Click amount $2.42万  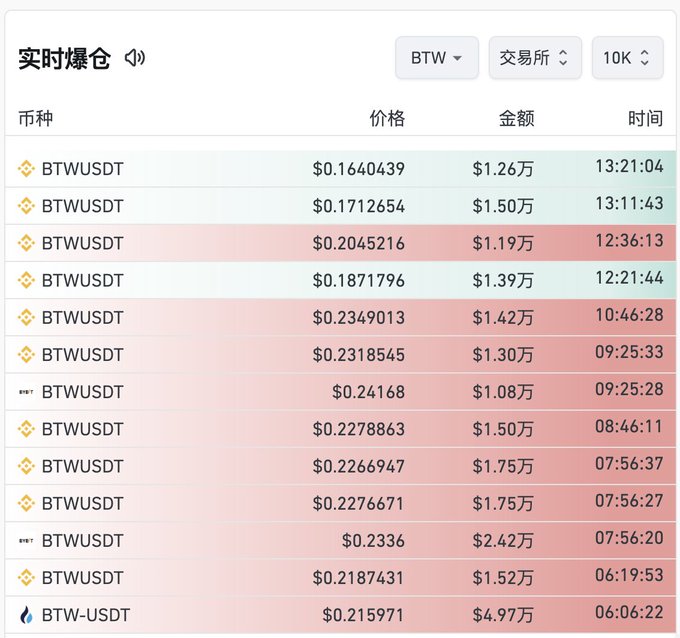click(x=503, y=541)
